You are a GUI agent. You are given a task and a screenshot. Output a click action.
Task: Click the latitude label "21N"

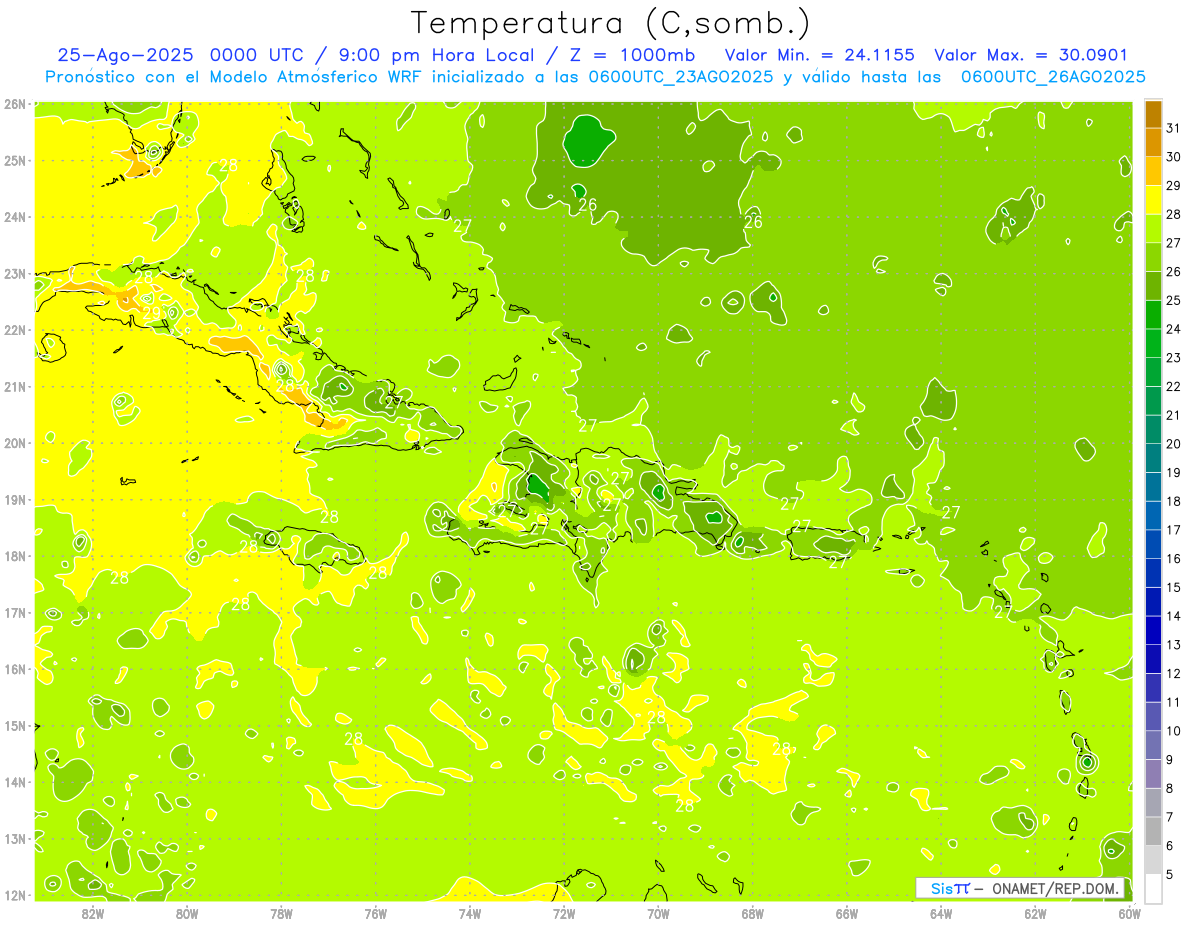point(14,386)
